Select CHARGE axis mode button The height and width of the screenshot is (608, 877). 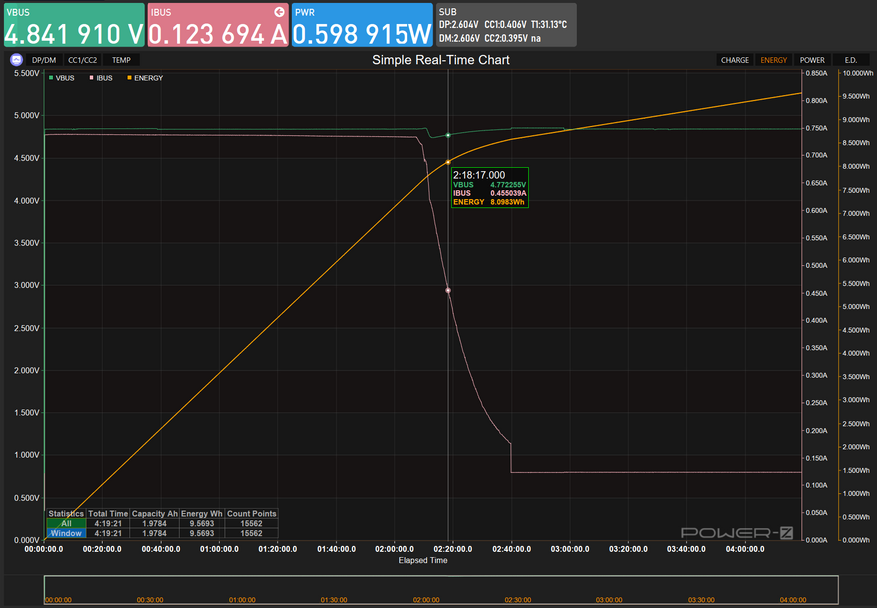click(735, 60)
